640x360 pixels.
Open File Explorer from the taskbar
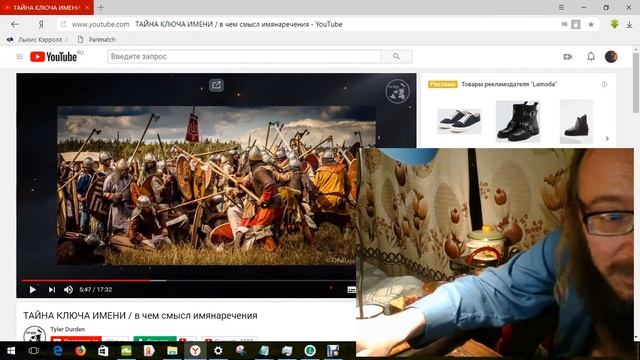[x=172, y=351]
